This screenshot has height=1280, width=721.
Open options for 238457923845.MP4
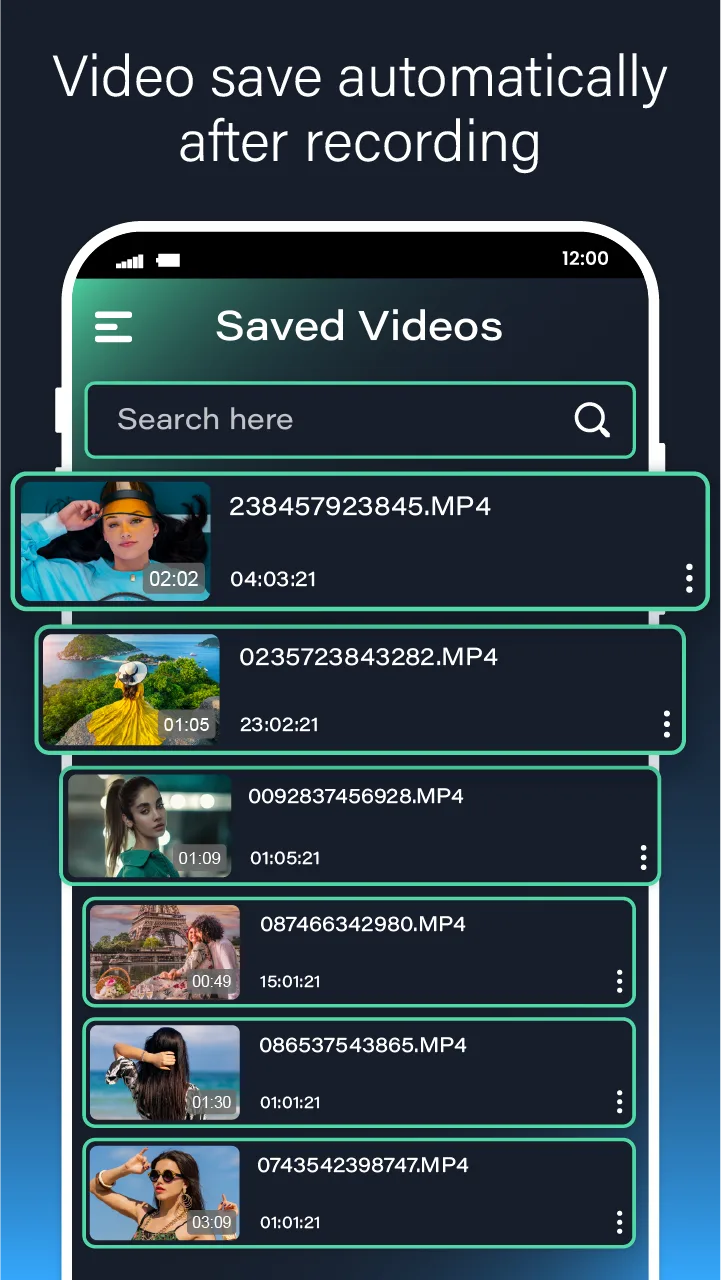(x=689, y=578)
